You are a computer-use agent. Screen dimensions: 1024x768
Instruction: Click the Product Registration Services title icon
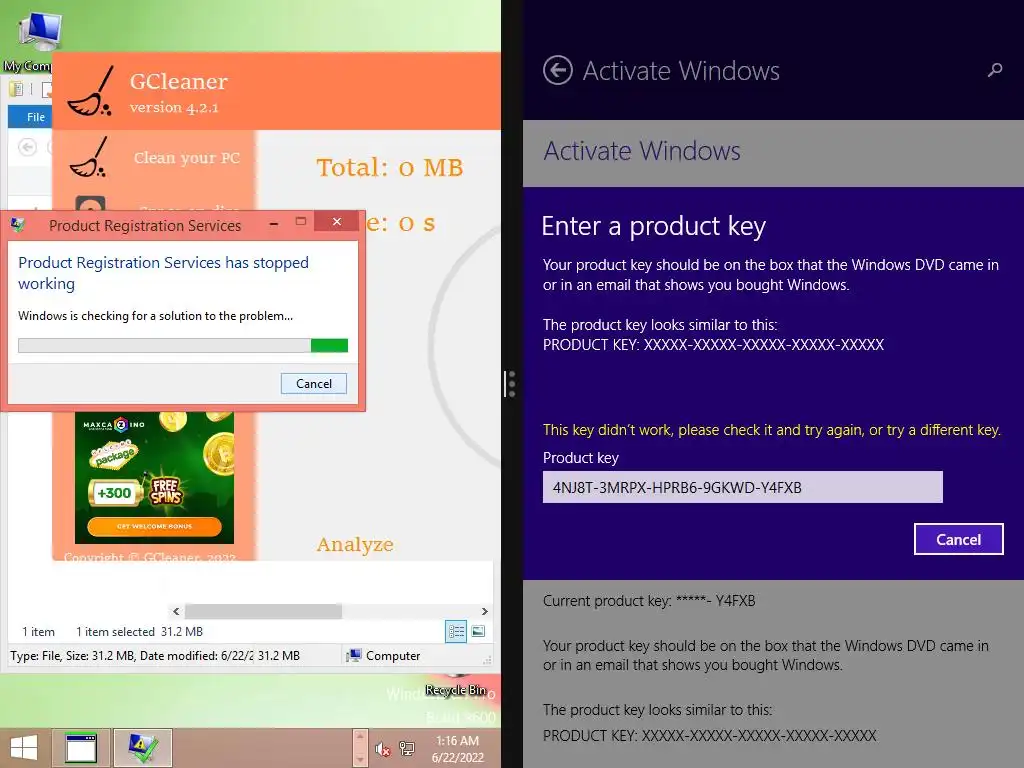coord(18,225)
